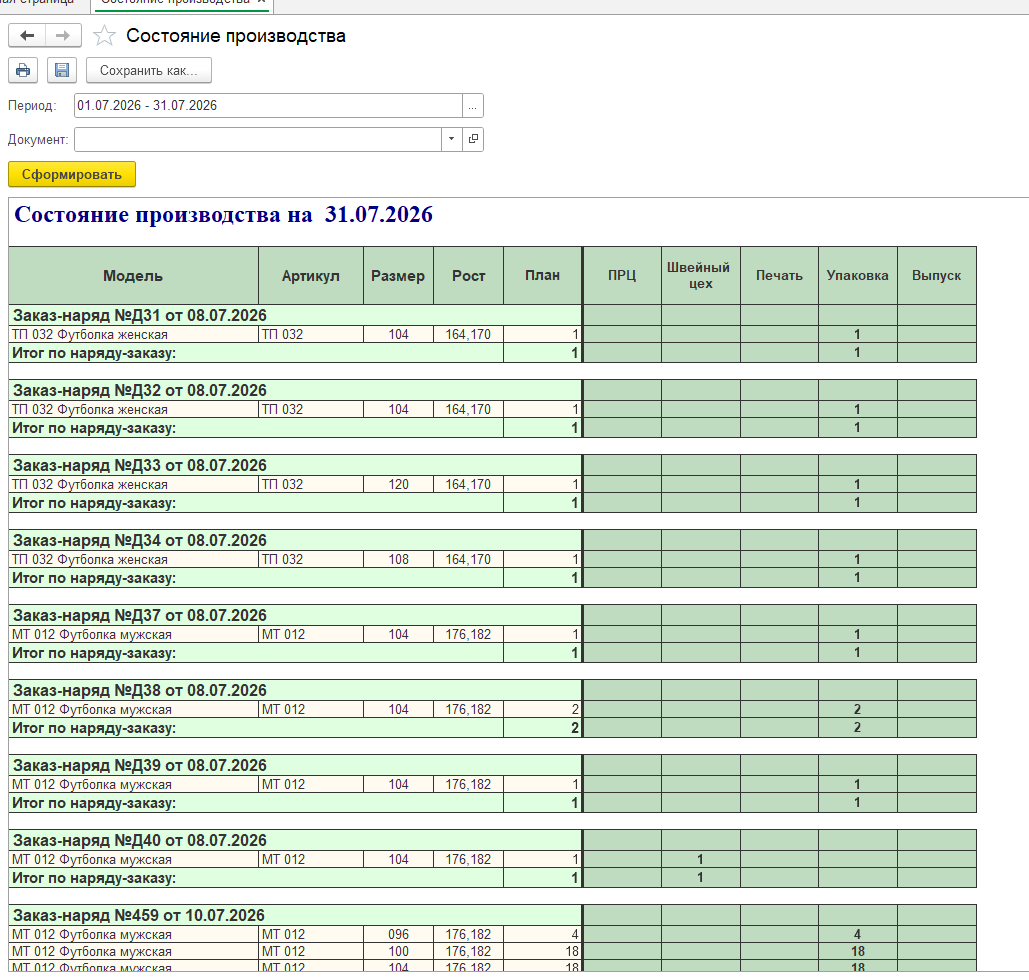Click the forward navigation arrow

pos(63,35)
